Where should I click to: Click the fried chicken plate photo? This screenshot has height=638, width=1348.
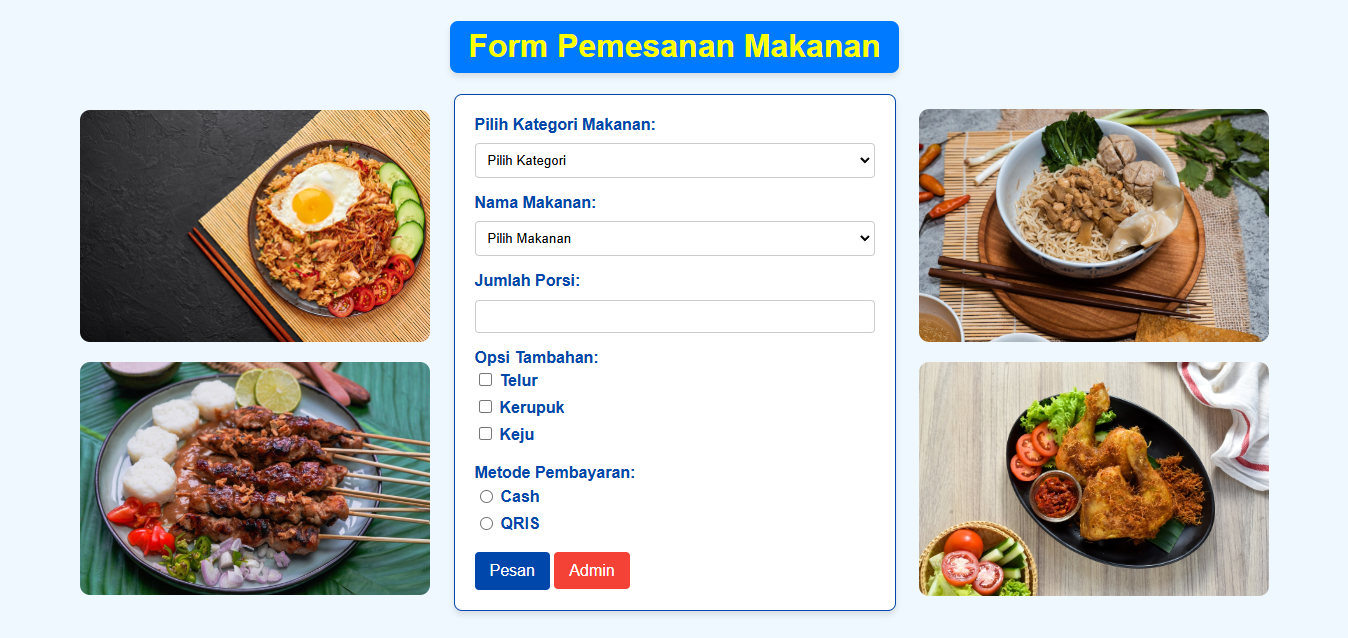pyautogui.click(x=1094, y=479)
